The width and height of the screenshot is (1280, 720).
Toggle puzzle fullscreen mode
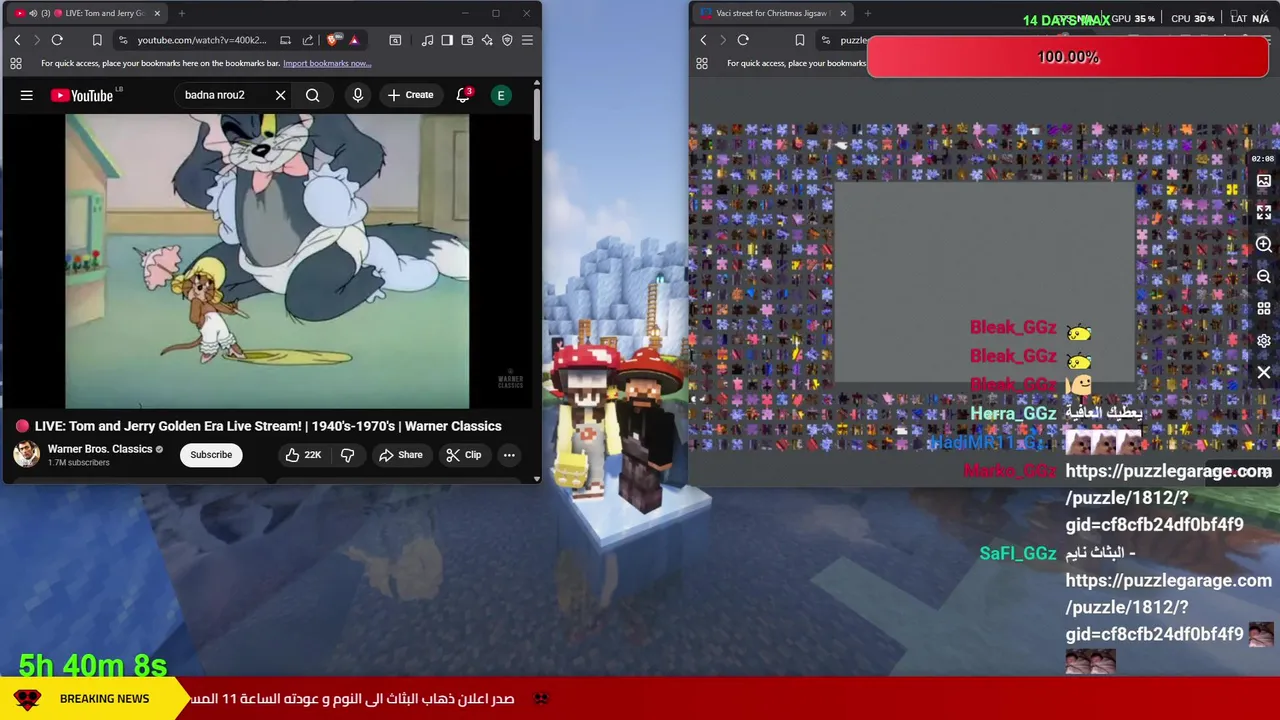pos(1264,213)
